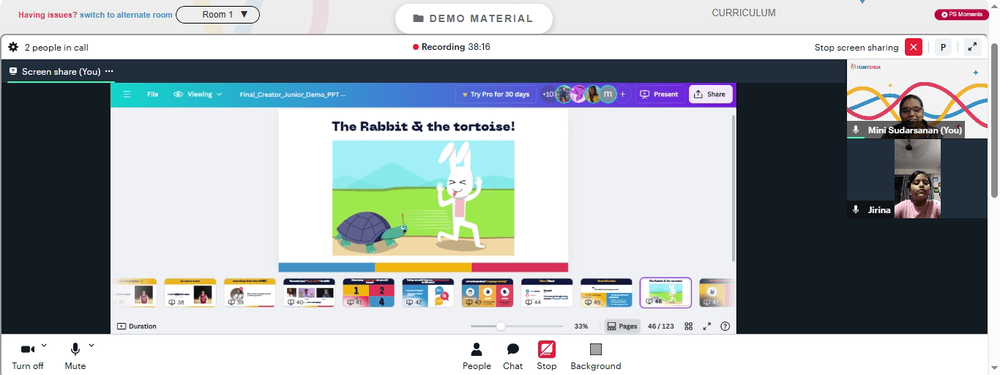Open the CURRICULUM tab
1000x375 pixels.
pyautogui.click(x=744, y=13)
